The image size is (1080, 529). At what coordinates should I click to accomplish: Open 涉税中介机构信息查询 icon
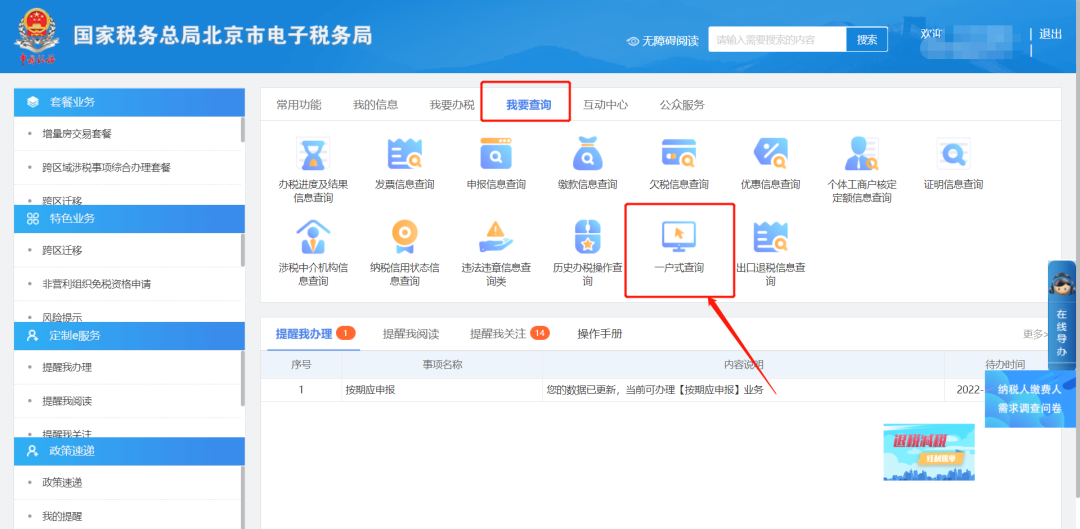313,237
